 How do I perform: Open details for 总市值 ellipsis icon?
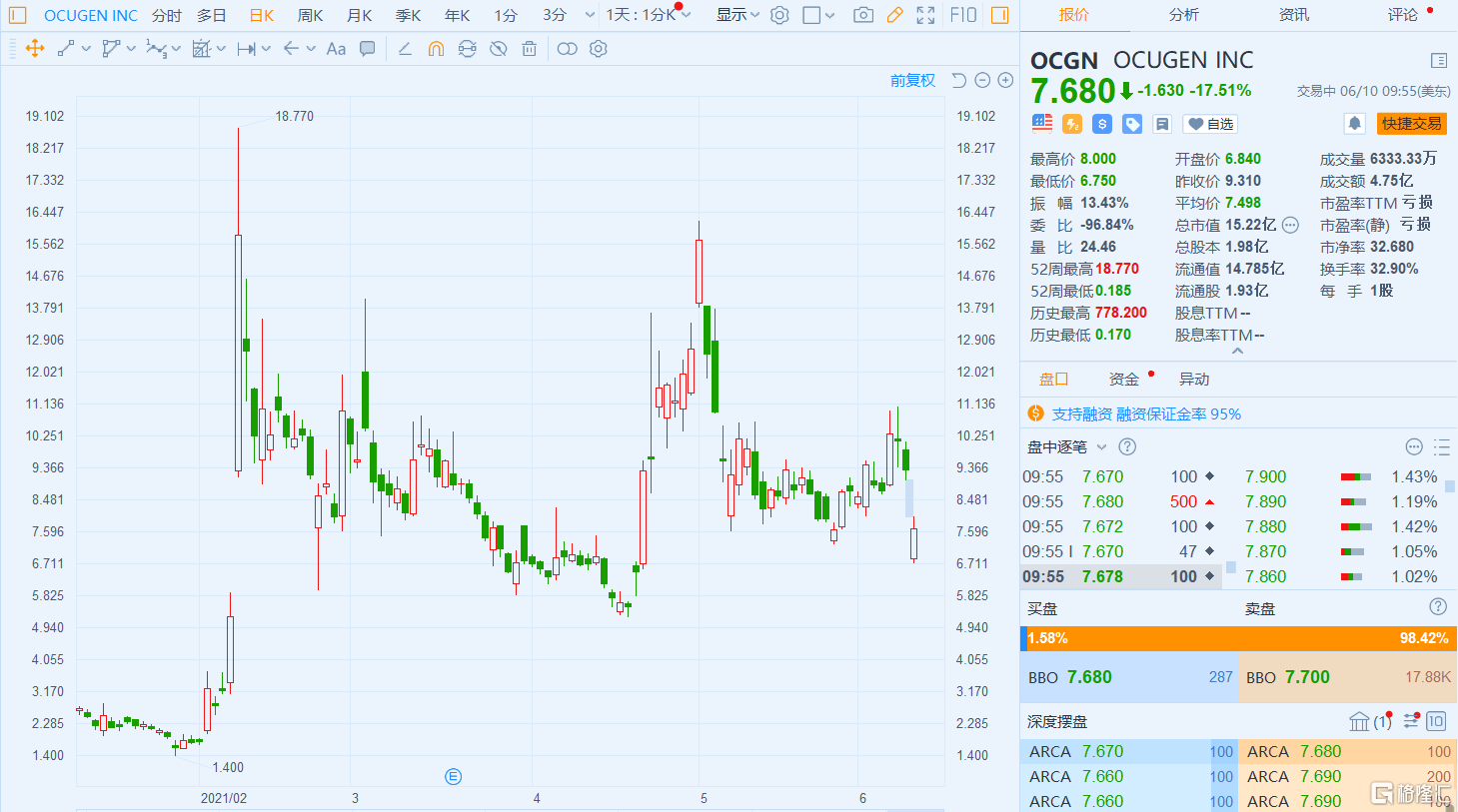pyautogui.click(x=1290, y=225)
